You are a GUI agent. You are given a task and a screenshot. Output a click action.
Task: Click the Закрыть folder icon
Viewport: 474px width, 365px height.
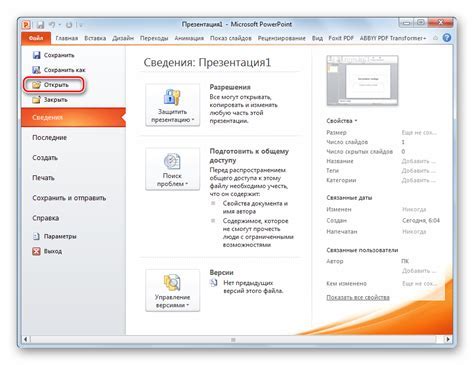[36, 99]
